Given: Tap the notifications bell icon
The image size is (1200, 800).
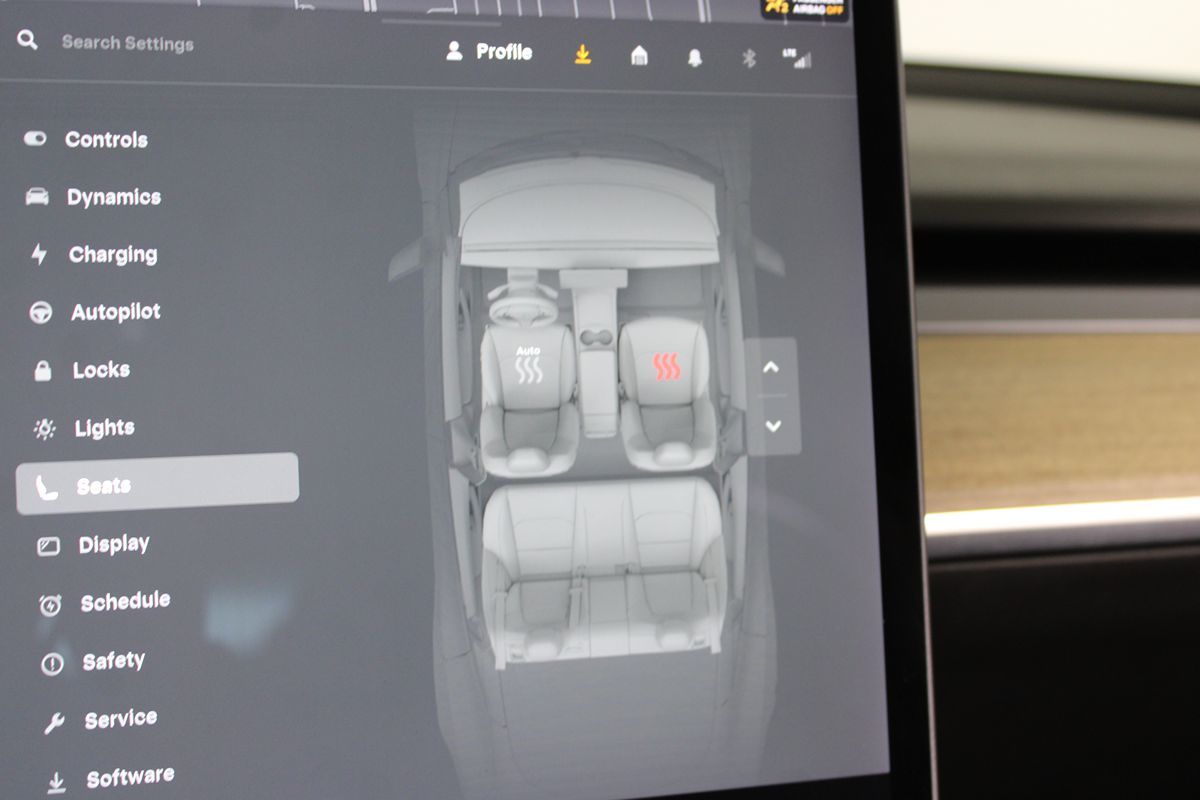Looking at the screenshot, I should pos(694,58).
